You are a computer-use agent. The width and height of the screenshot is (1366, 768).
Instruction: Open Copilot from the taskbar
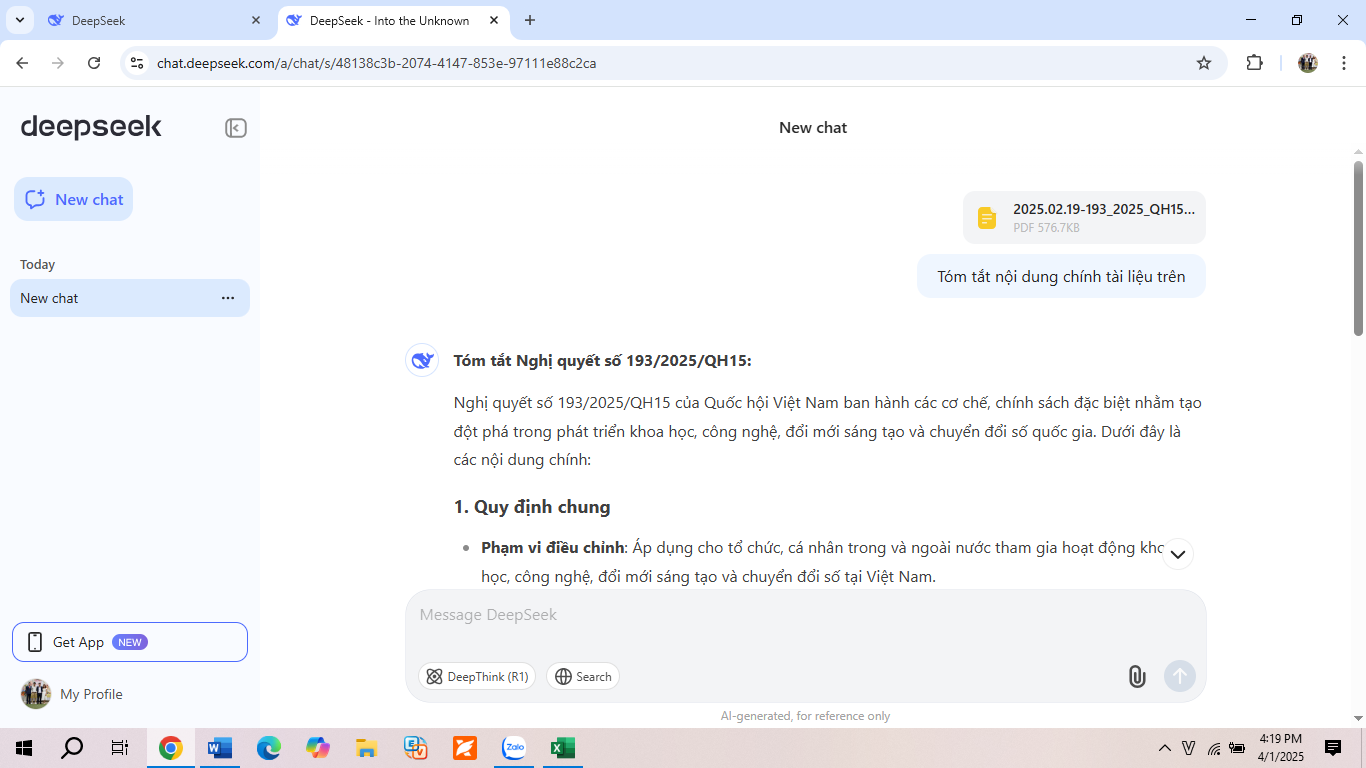pos(318,748)
